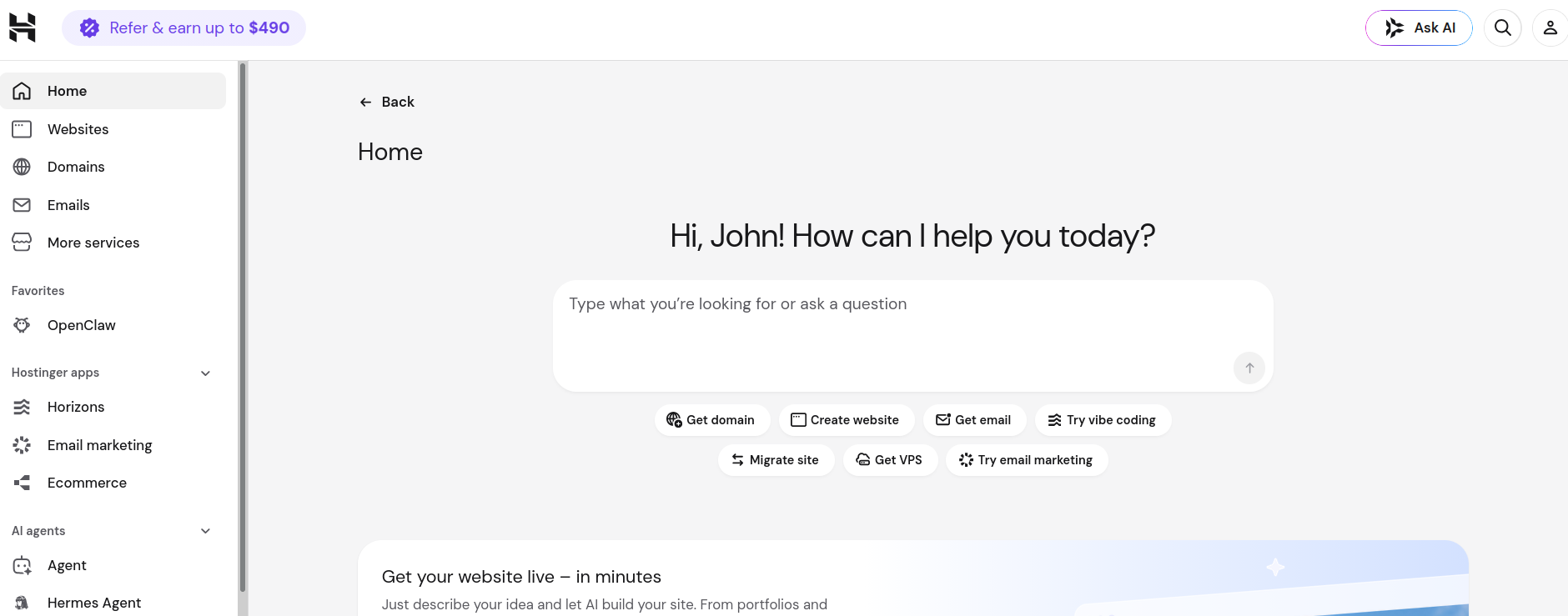Click the Email marketing sidebar icon

point(22,445)
